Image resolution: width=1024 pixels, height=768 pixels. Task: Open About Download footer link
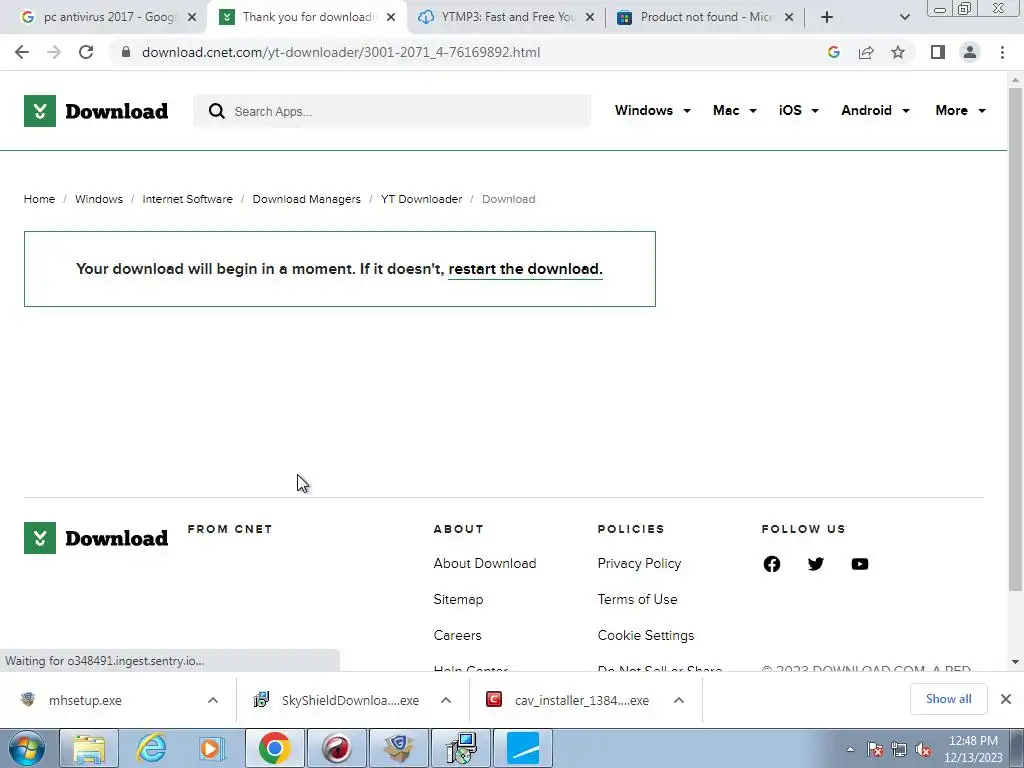click(485, 563)
